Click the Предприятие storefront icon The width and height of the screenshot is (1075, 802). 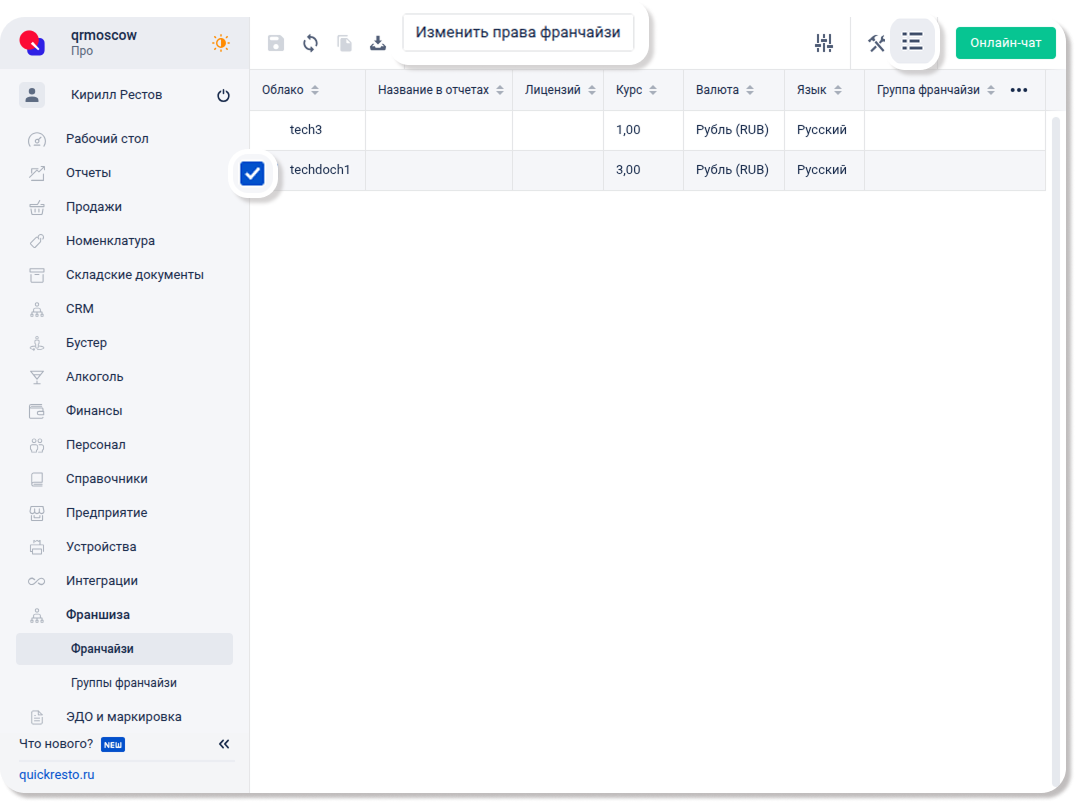pyautogui.click(x=37, y=513)
